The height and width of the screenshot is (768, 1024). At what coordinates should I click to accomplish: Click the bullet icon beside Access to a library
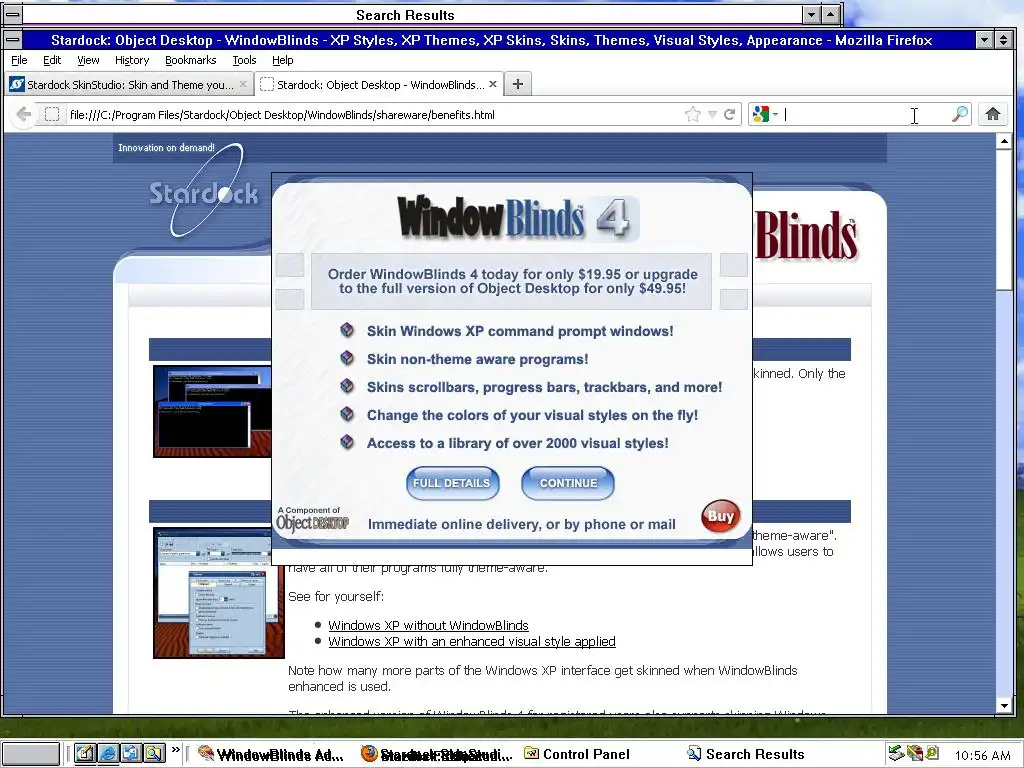[347, 442]
